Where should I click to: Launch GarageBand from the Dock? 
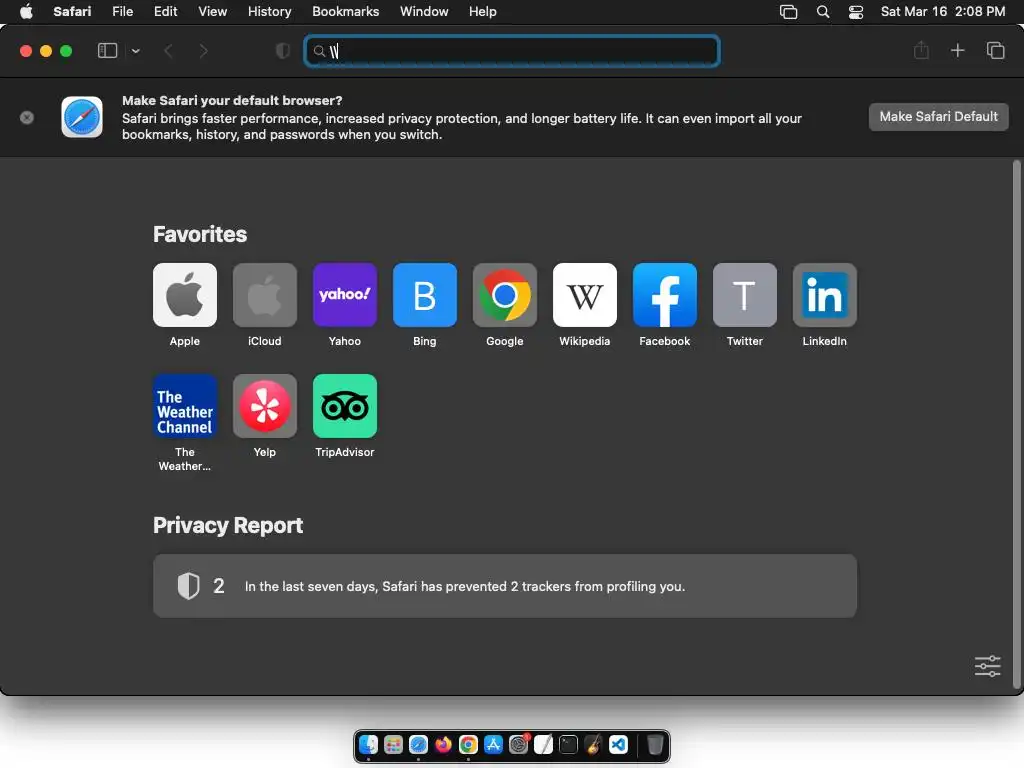tap(594, 744)
